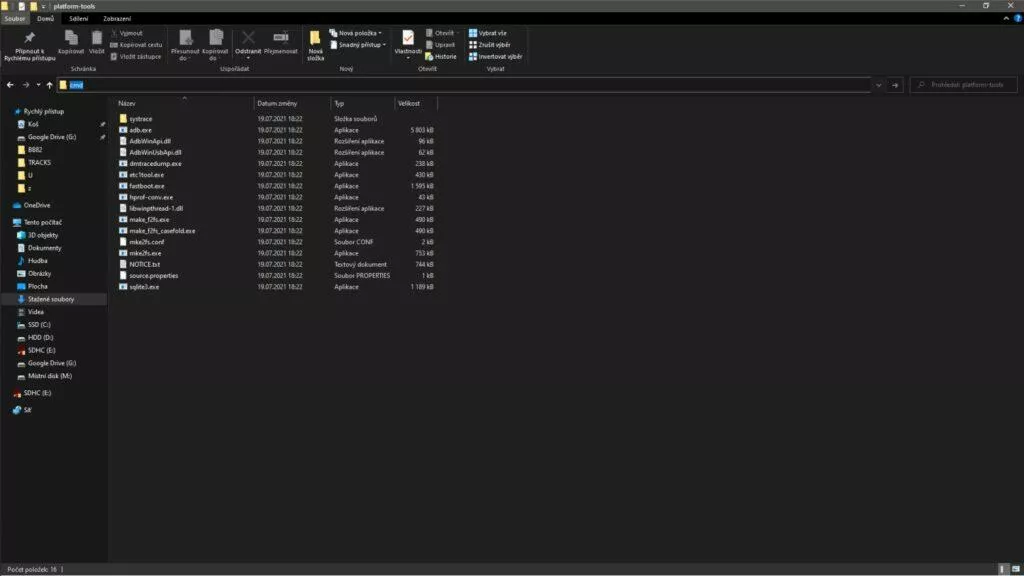Image resolution: width=1024 pixels, height=576 pixels.
Task: Click the Back arrow navigation icon
Action: [10, 85]
